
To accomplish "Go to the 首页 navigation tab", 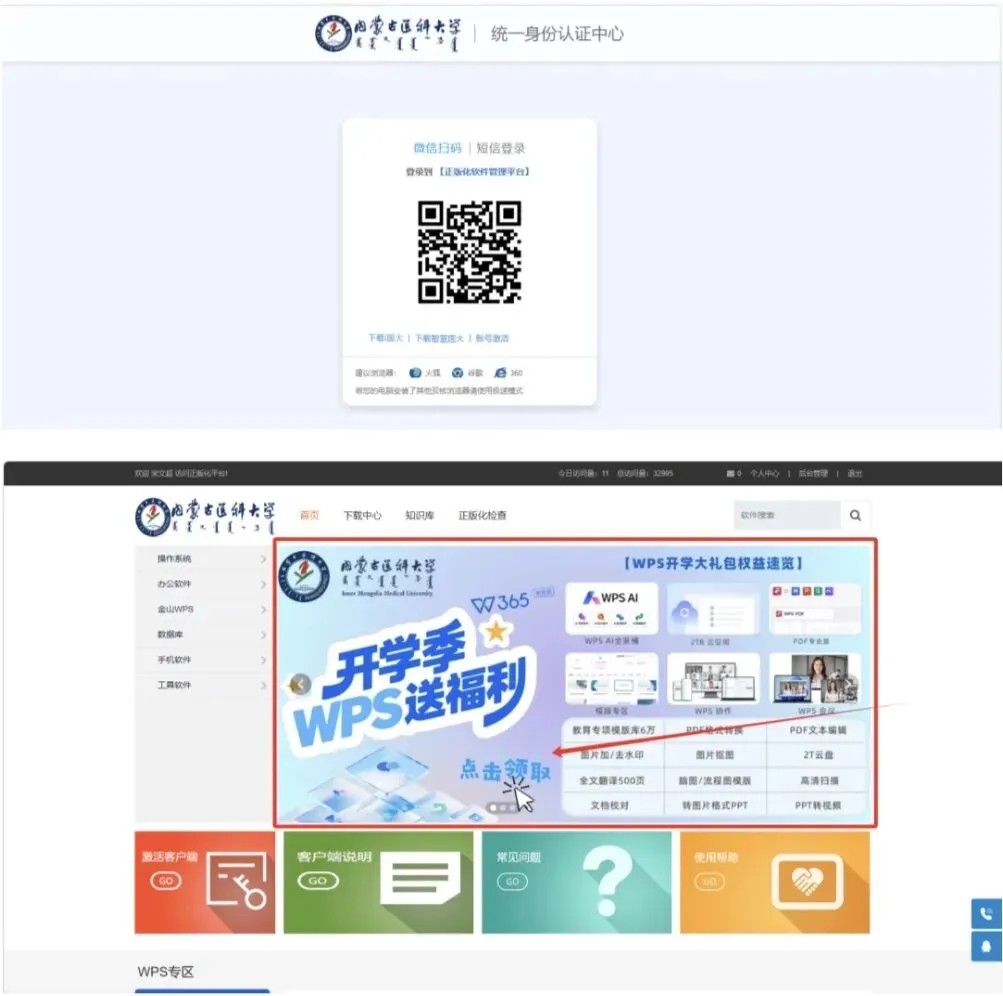I will [x=309, y=515].
